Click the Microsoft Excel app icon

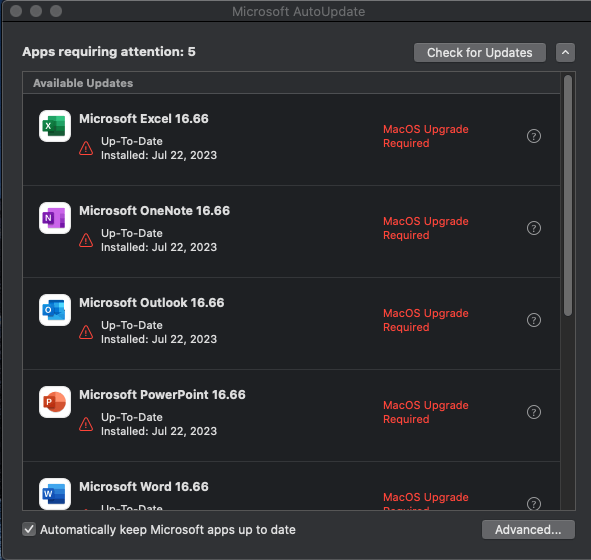(55, 126)
